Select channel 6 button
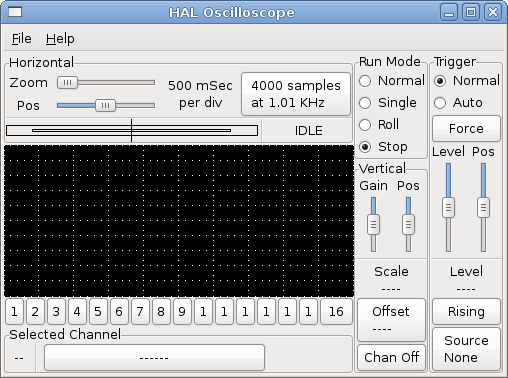This screenshot has width=508, height=378. pos(119,312)
